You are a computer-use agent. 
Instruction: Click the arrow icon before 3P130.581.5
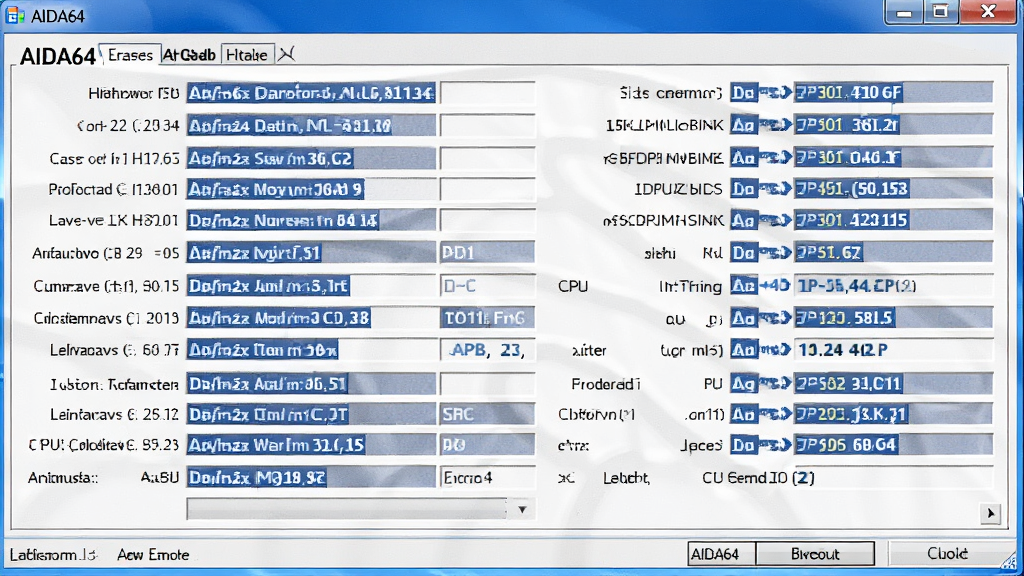coord(775,318)
